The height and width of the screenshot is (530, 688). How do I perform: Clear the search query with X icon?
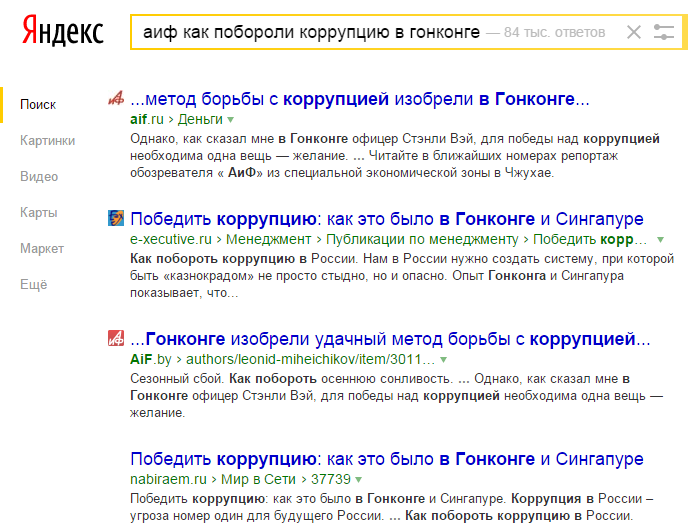point(634,32)
